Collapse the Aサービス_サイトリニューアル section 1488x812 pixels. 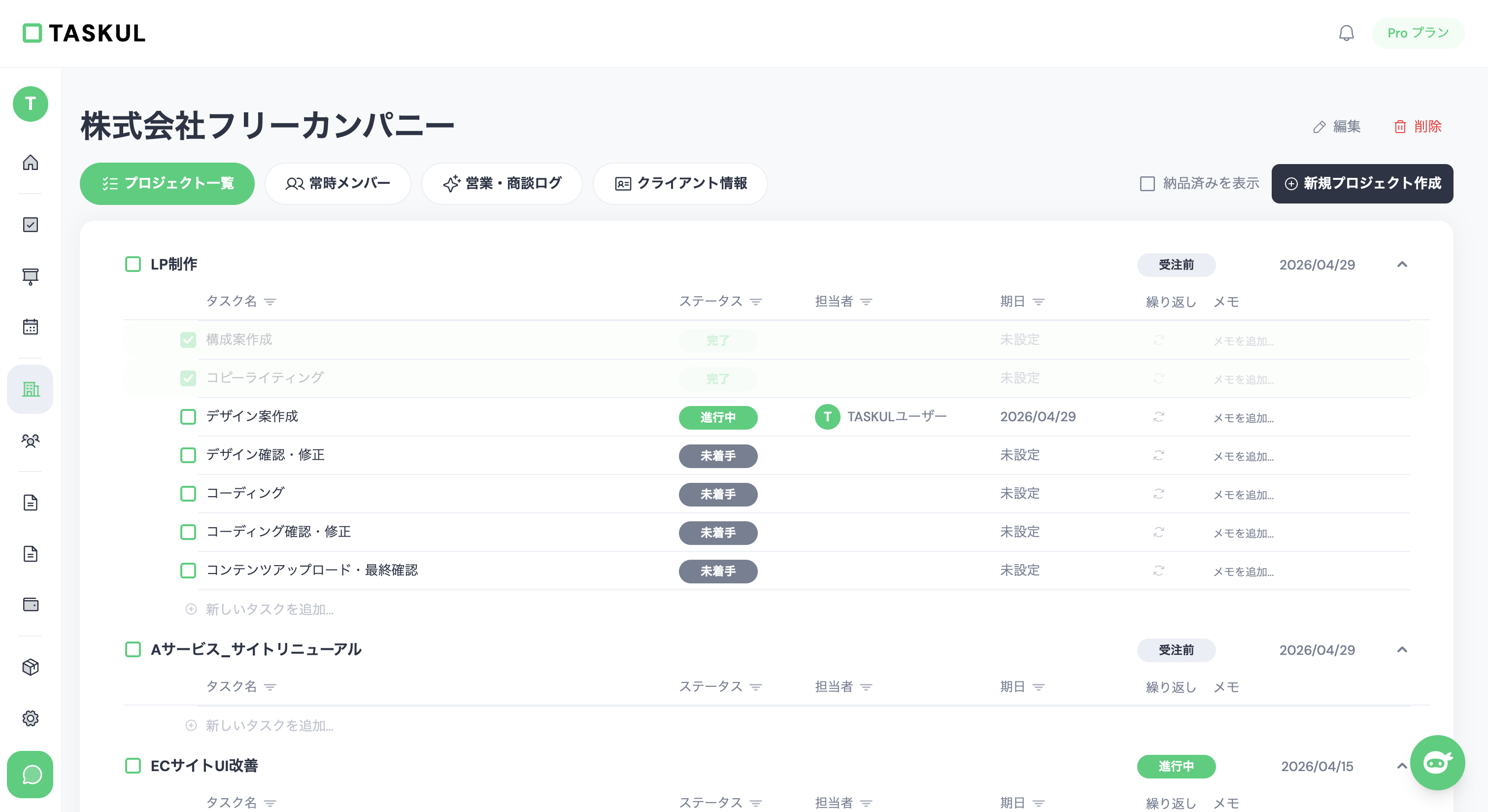point(1402,650)
